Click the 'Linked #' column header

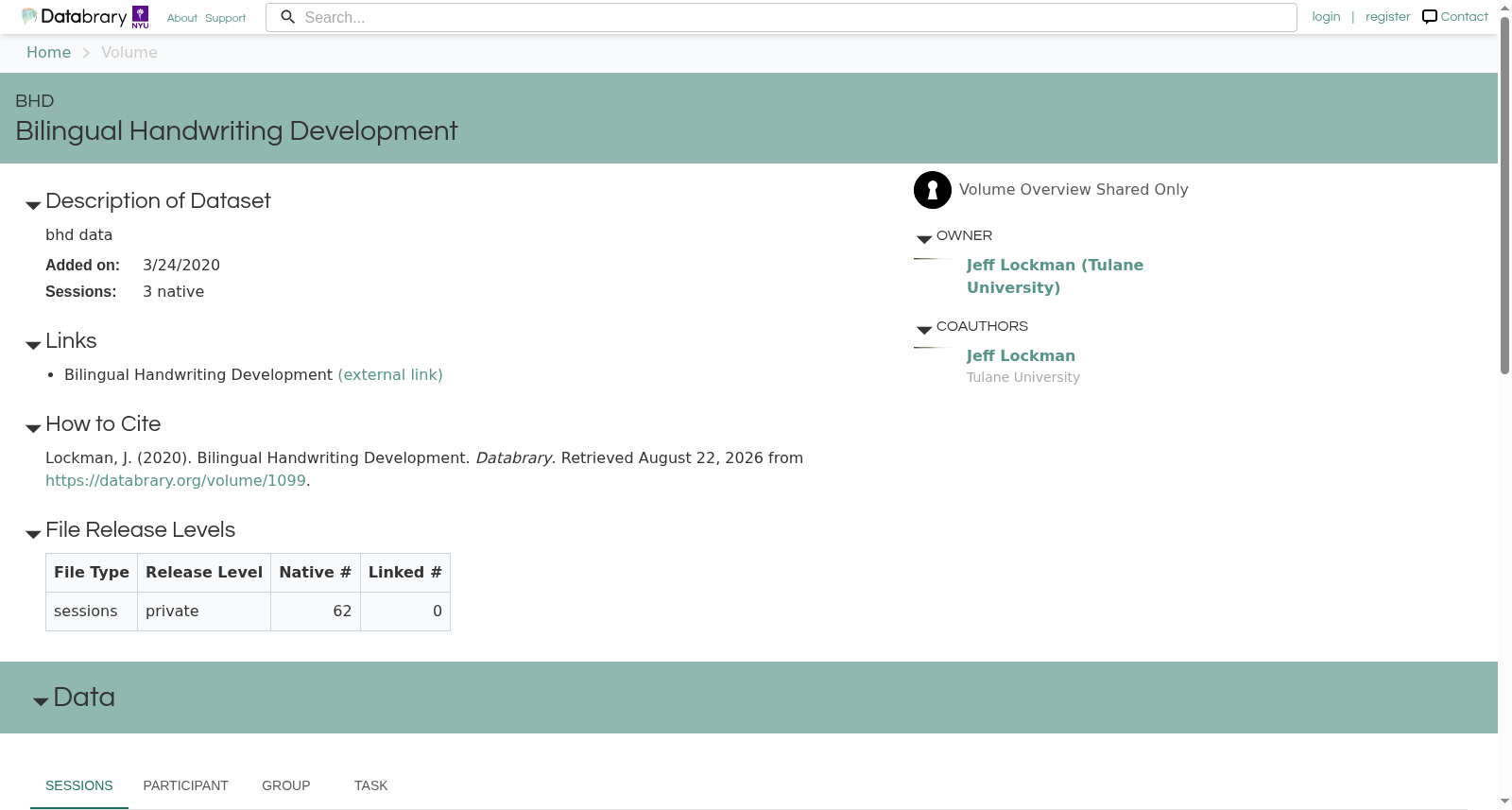(x=405, y=573)
